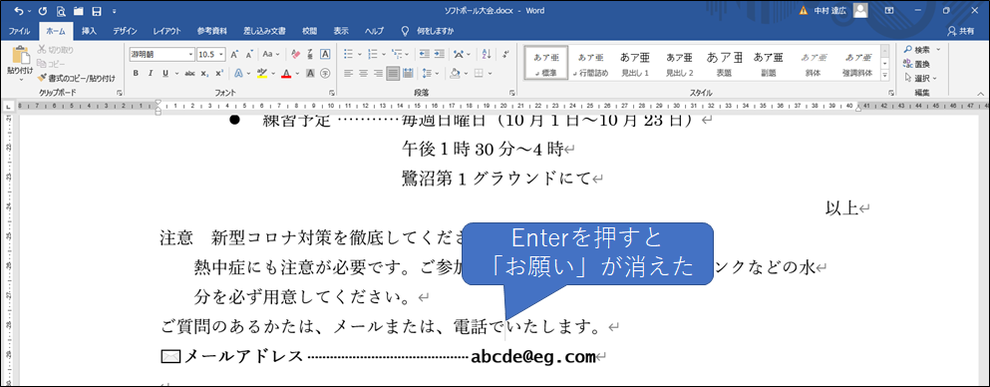
Task: Toggle Underline formatting
Action: 165,73
